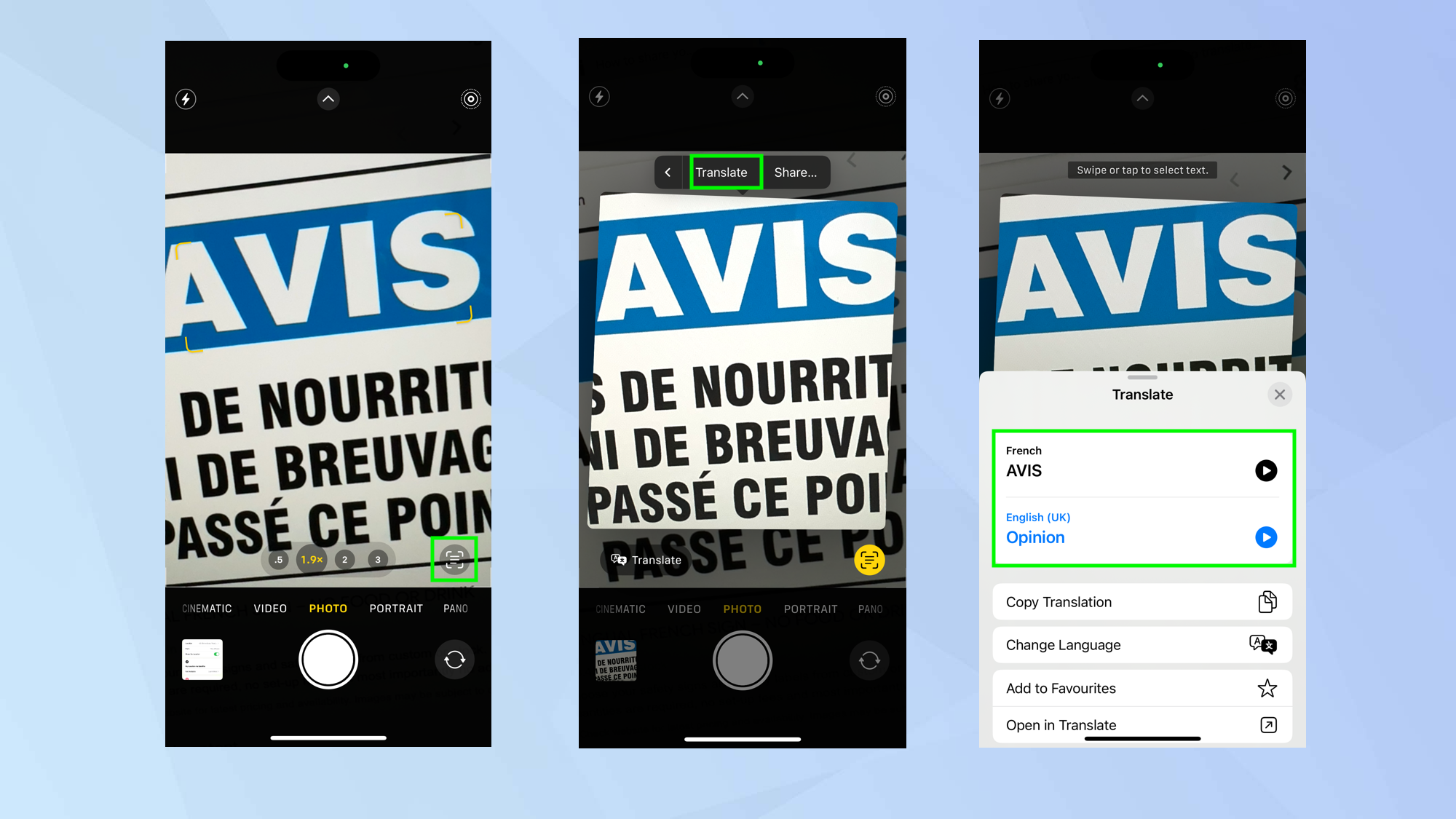Screen dimensions: 1456x819
Task: Select the VIDEO mode tab
Action: (x=269, y=608)
